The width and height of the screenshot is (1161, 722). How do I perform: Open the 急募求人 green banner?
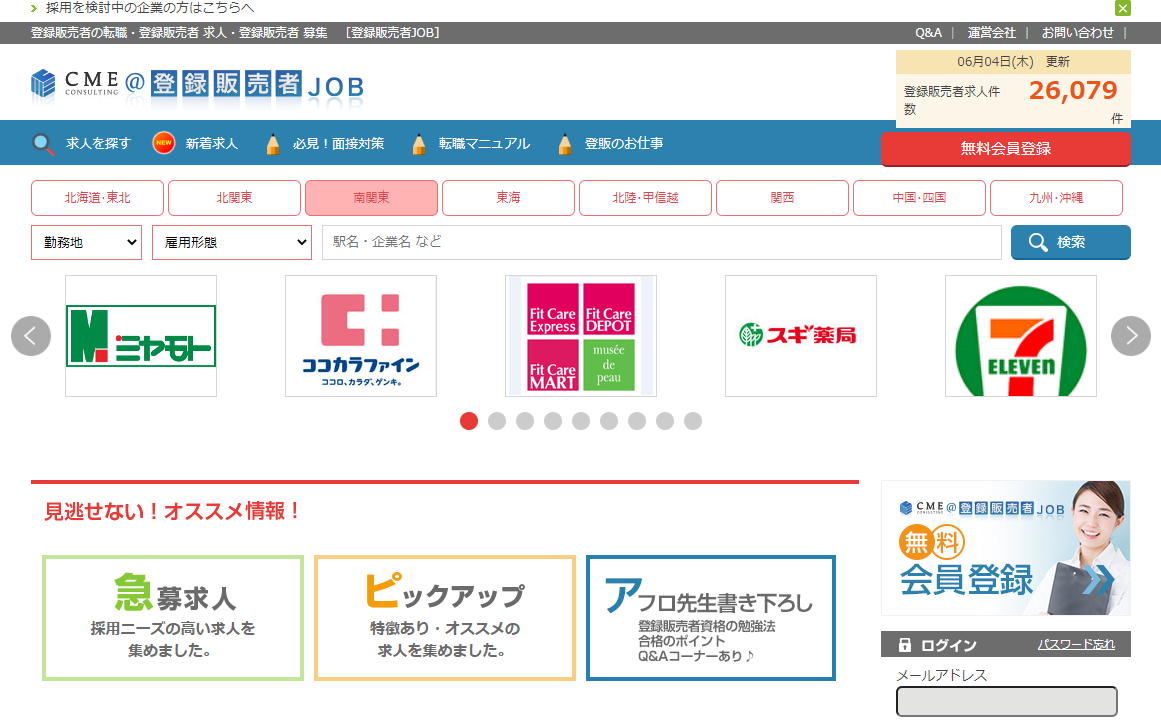(173, 618)
